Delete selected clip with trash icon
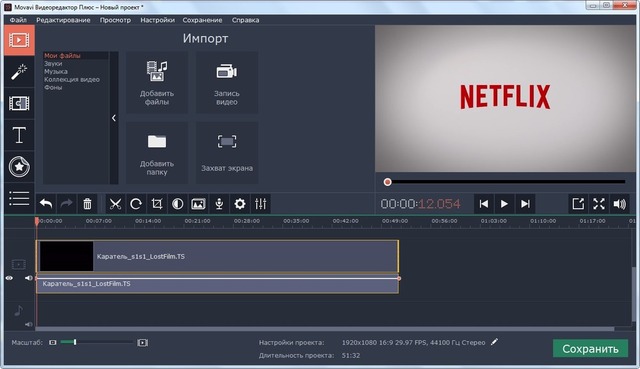The image size is (640, 369). coord(87,204)
